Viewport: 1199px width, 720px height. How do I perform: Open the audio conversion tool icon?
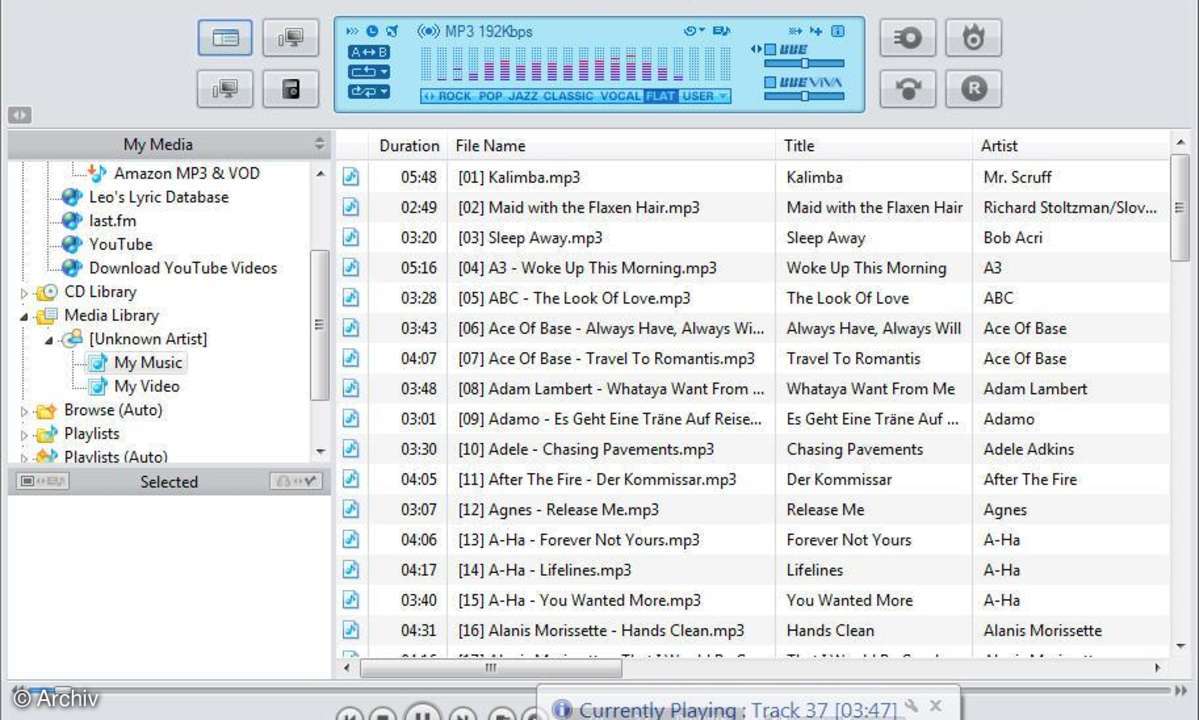coord(908,89)
